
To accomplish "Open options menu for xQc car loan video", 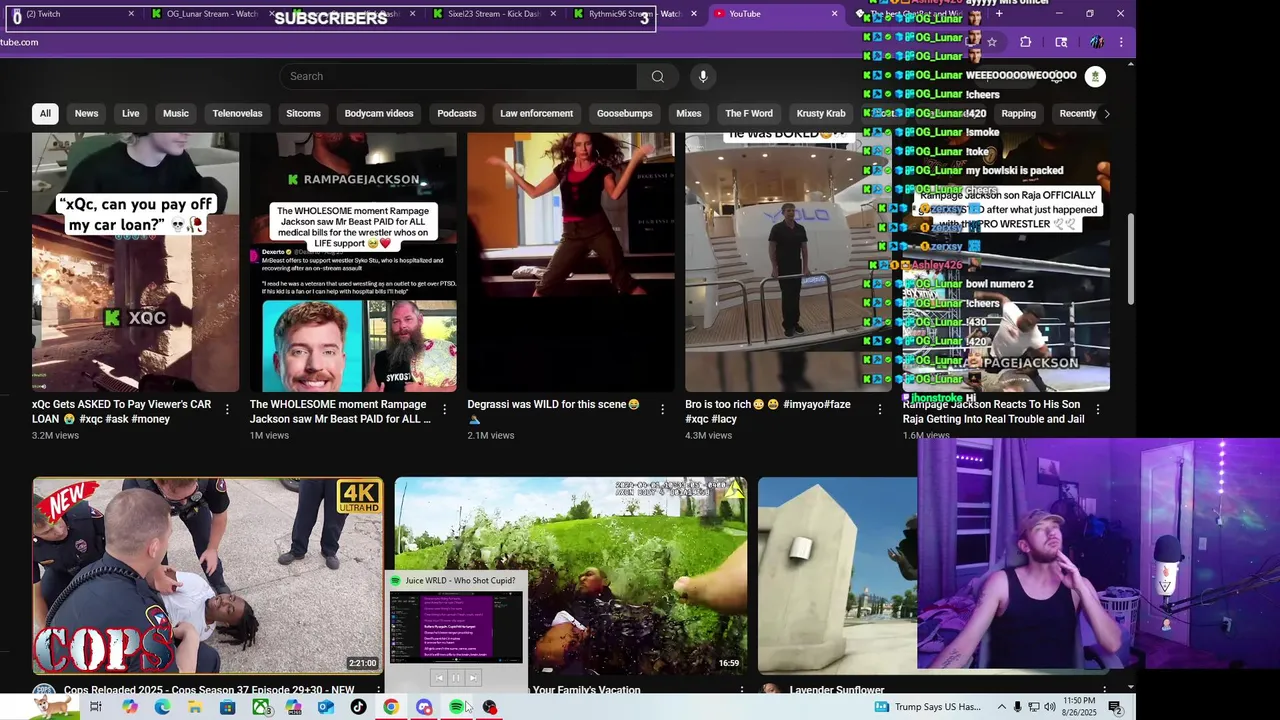I will click(227, 409).
